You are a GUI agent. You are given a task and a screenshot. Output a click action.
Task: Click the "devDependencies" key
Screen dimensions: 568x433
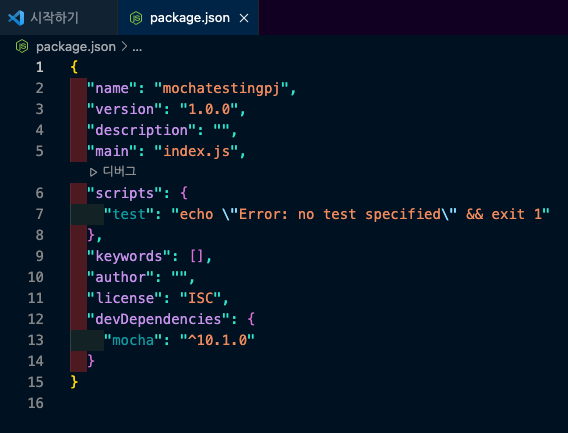(x=158, y=319)
